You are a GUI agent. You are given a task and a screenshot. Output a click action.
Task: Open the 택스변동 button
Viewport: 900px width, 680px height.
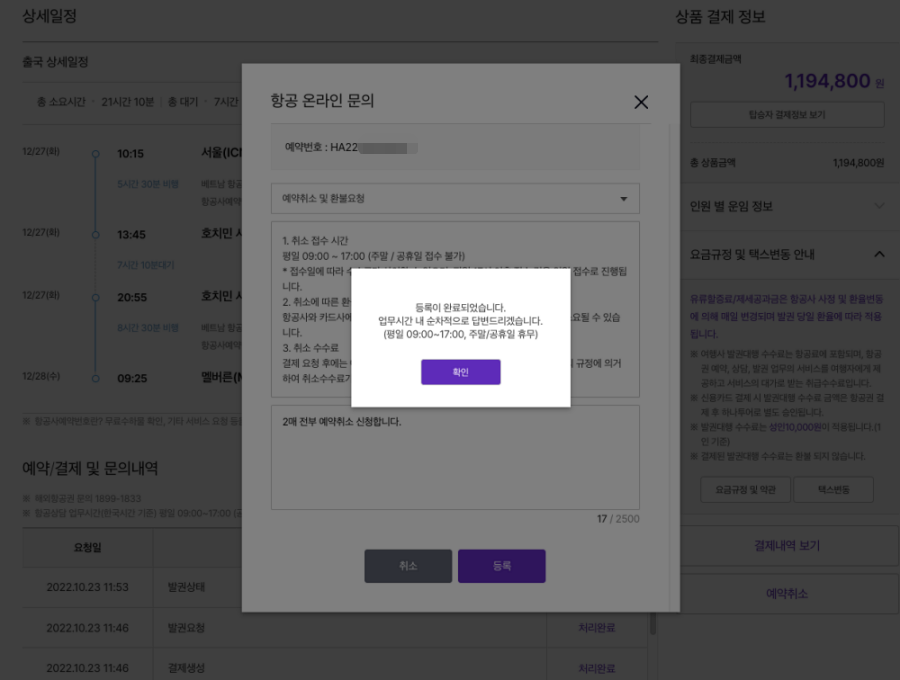point(833,489)
